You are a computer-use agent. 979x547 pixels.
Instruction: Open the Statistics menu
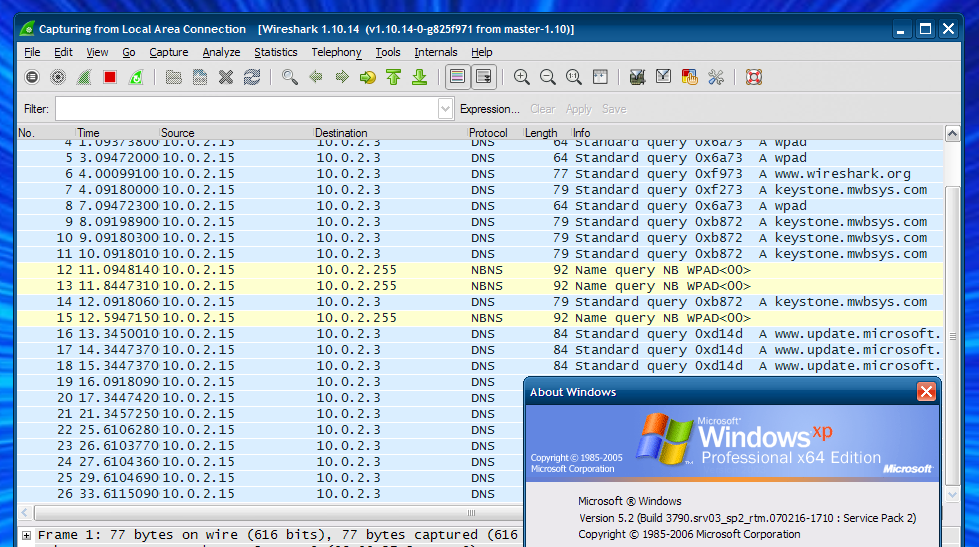(275, 52)
